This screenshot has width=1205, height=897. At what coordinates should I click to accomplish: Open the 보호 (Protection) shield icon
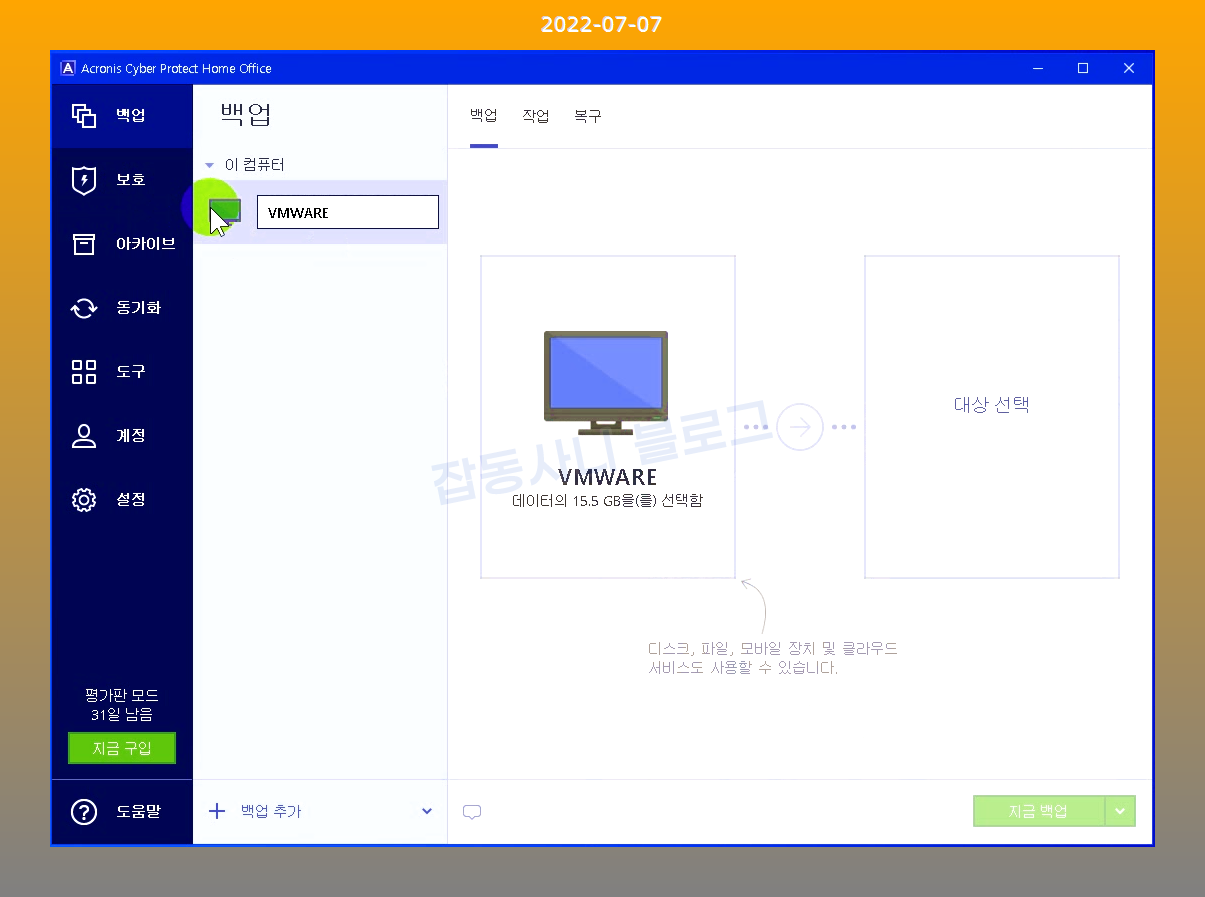84,180
